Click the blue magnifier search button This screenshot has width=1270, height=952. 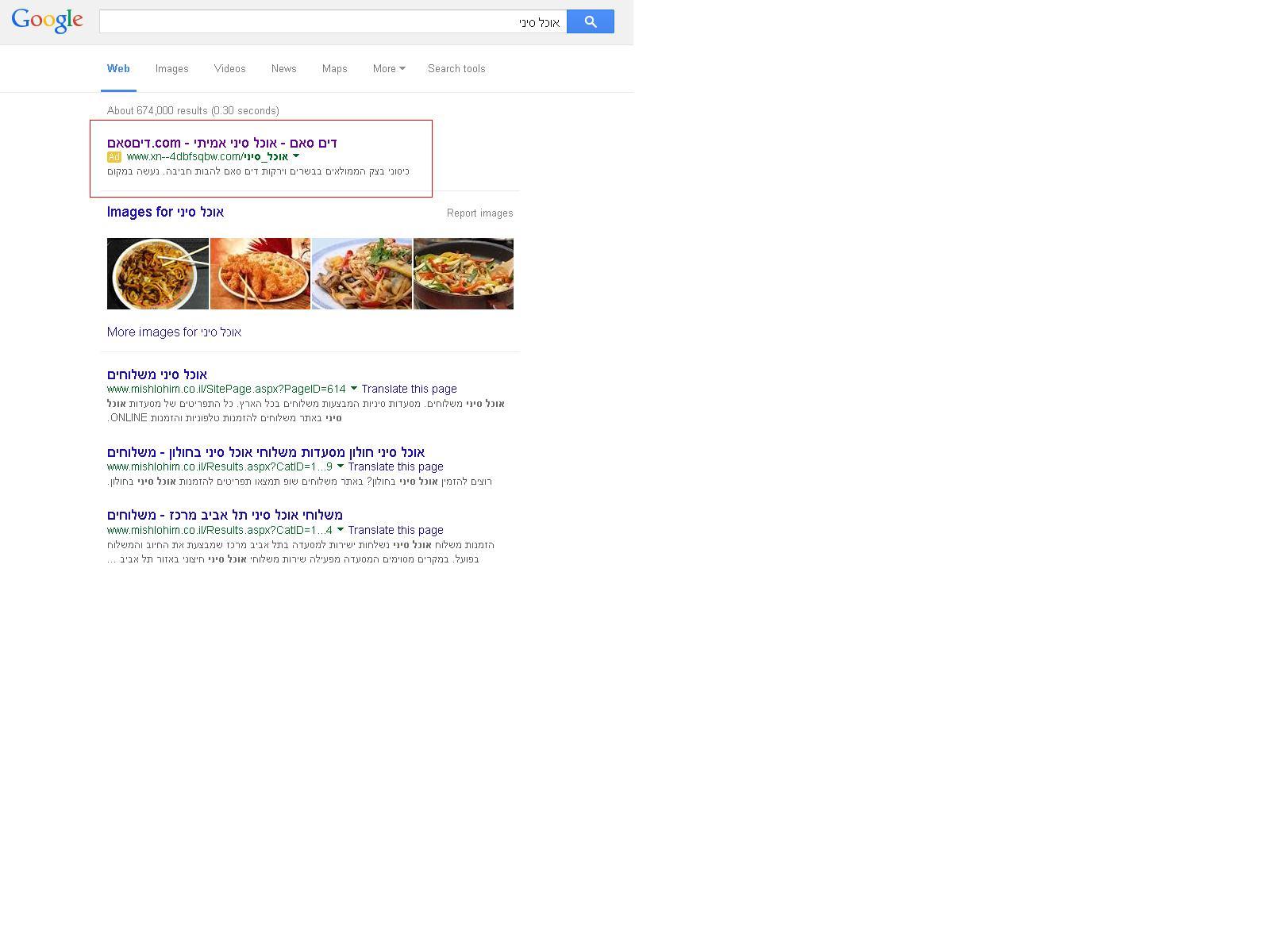590,21
